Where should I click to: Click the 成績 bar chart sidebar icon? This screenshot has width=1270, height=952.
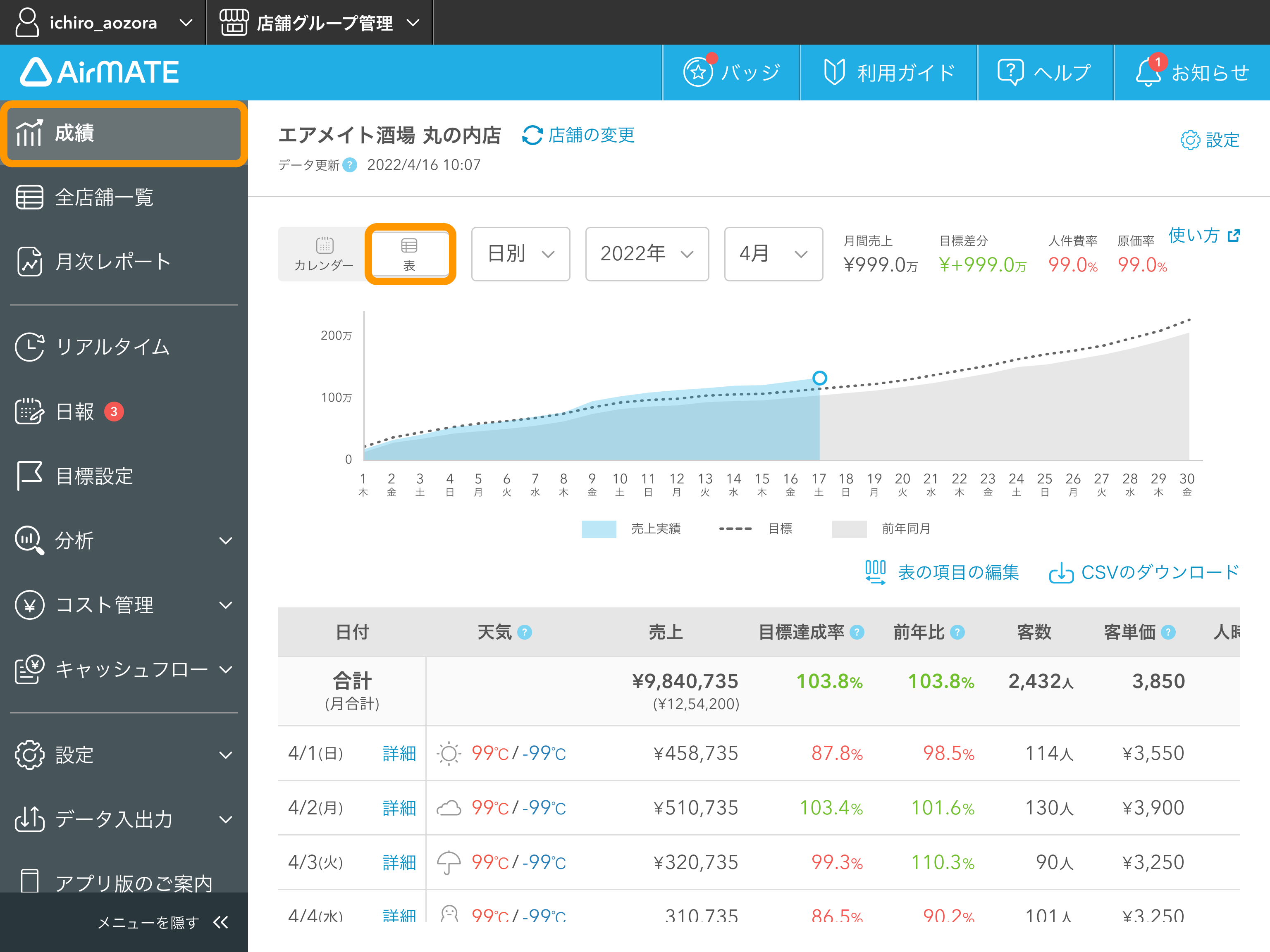[x=29, y=133]
